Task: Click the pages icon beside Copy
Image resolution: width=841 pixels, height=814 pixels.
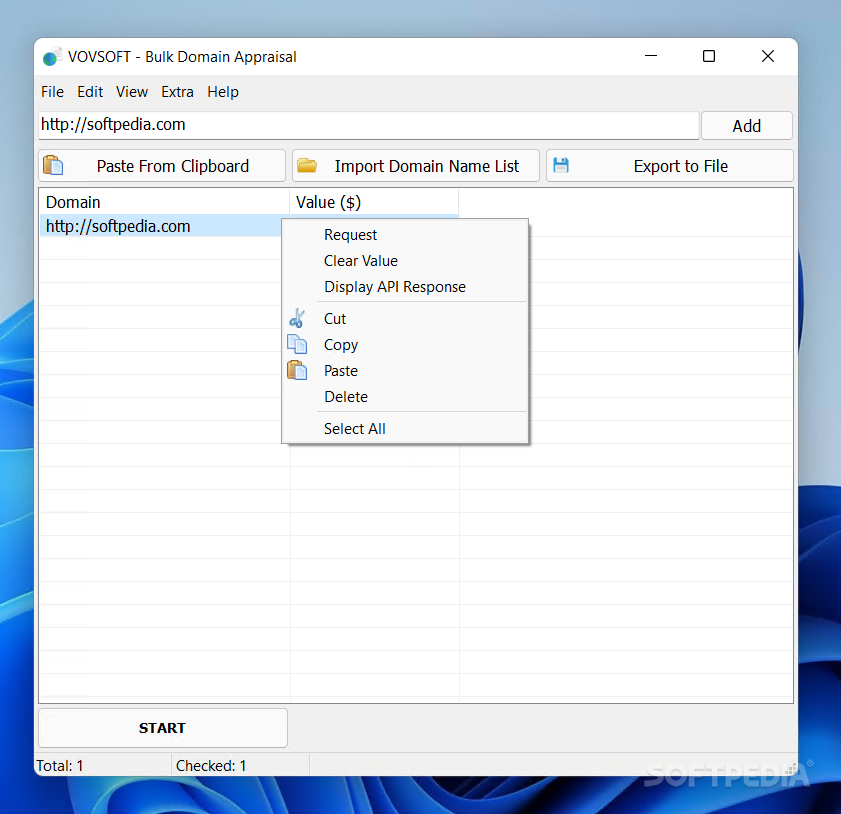Action: 297,344
